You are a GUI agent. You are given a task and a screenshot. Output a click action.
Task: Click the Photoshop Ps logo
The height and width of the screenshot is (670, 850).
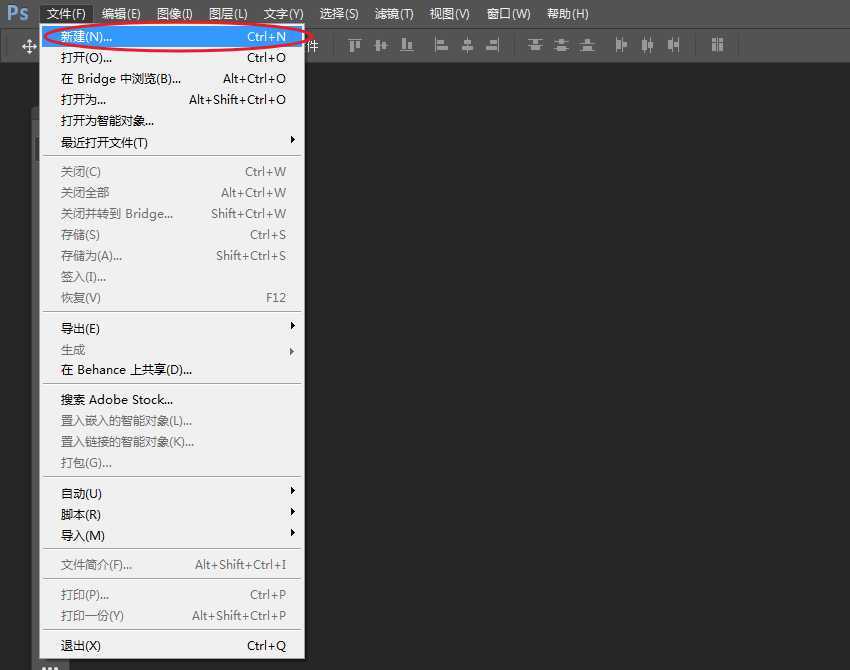point(18,13)
